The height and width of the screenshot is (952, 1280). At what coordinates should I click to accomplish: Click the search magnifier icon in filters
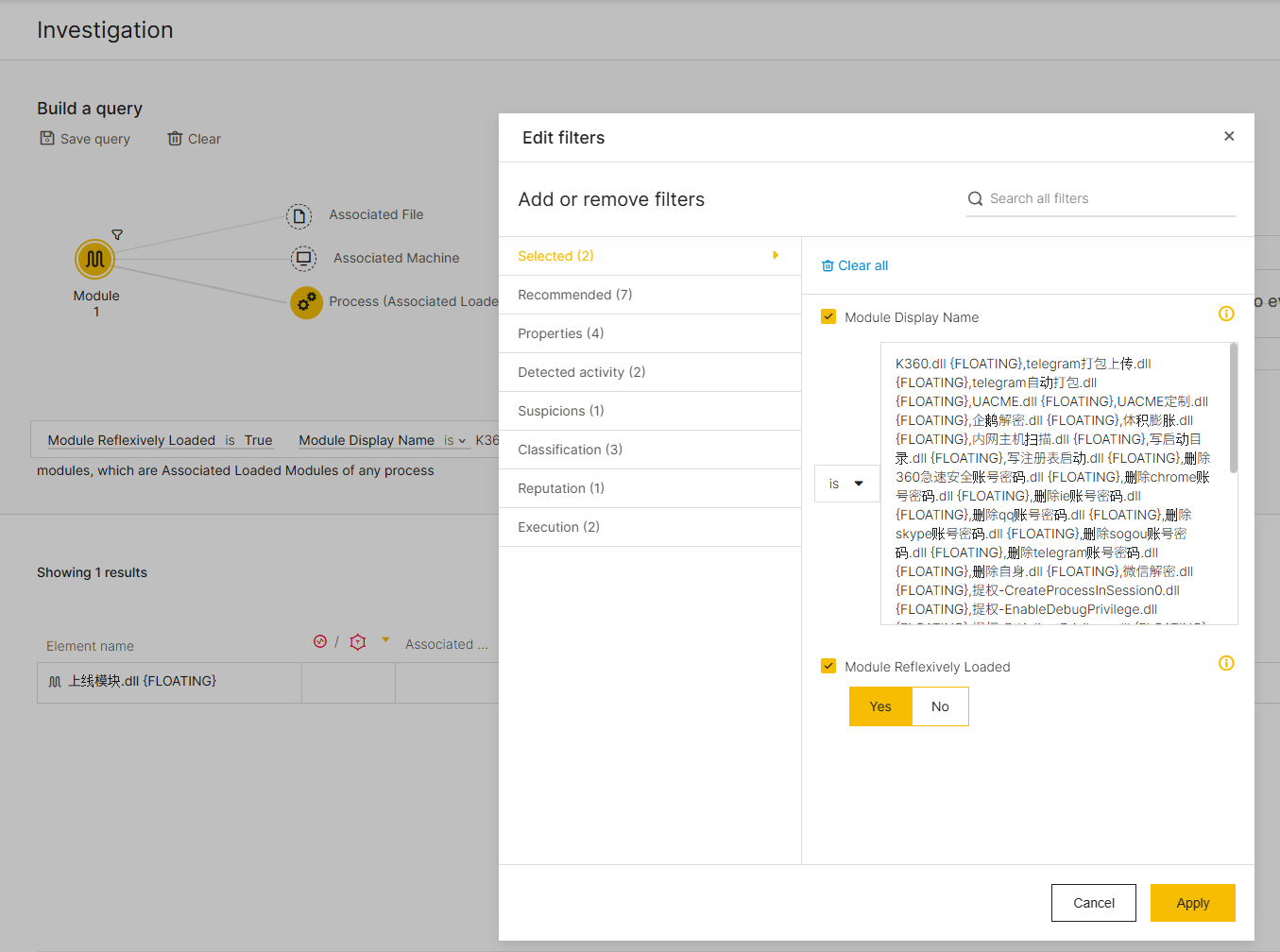pos(976,198)
